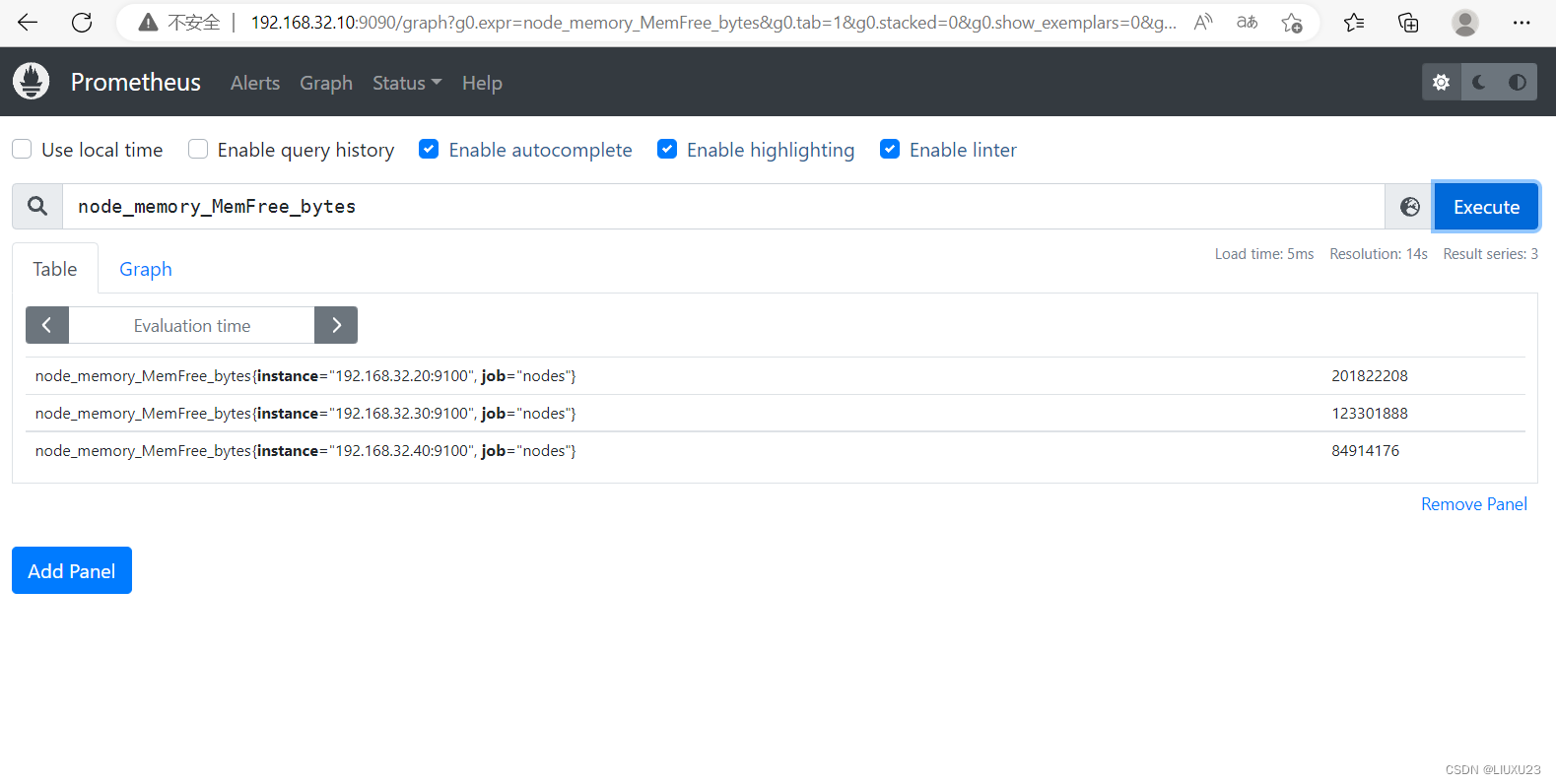Open the Alerts page
1556x784 pixels.
255,83
